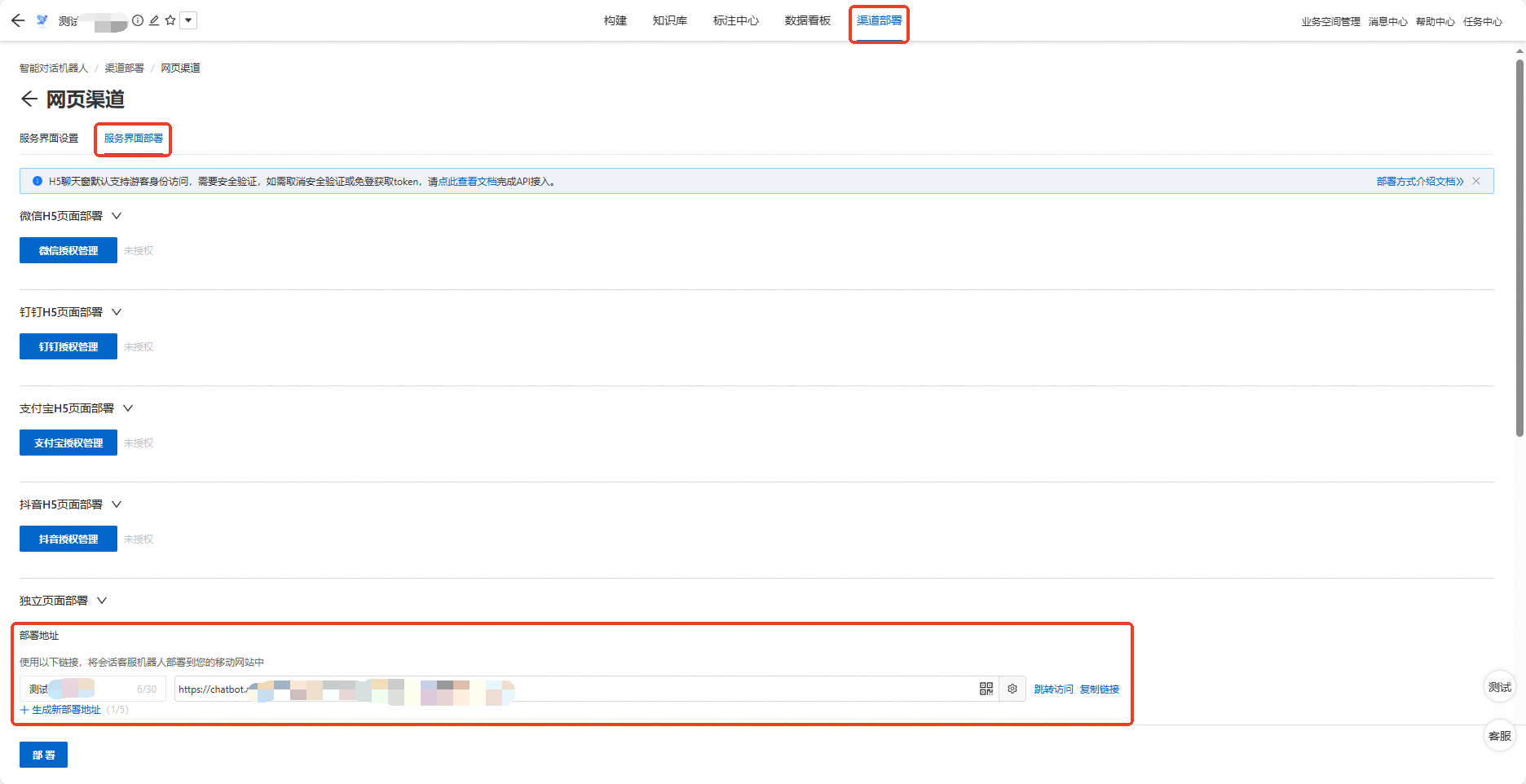Image resolution: width=1526 pixels, height=784 pixels.
Task: Open 业务空间管理 in the header
Action: pos(1331,22)
